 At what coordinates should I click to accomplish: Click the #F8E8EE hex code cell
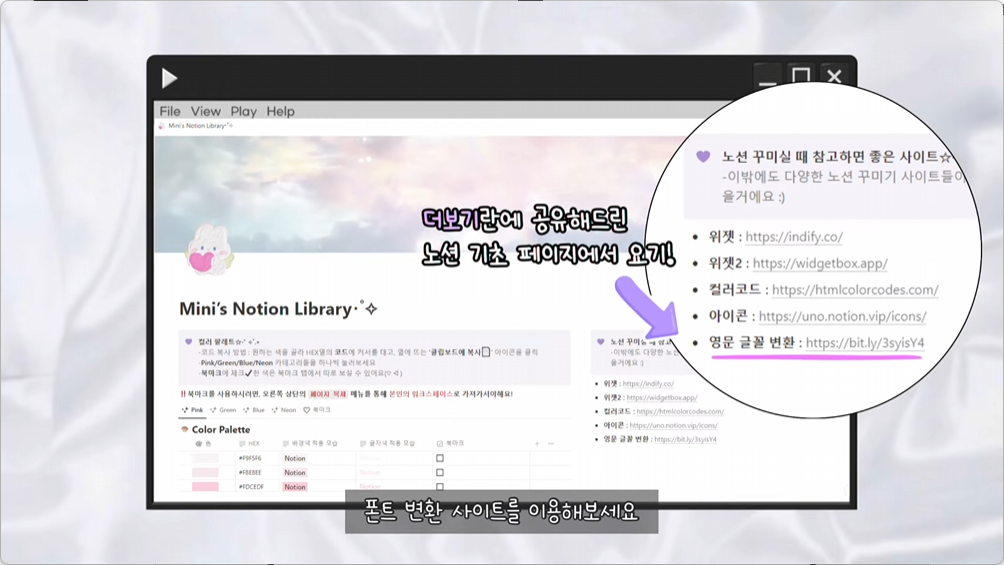pos(250,472)
